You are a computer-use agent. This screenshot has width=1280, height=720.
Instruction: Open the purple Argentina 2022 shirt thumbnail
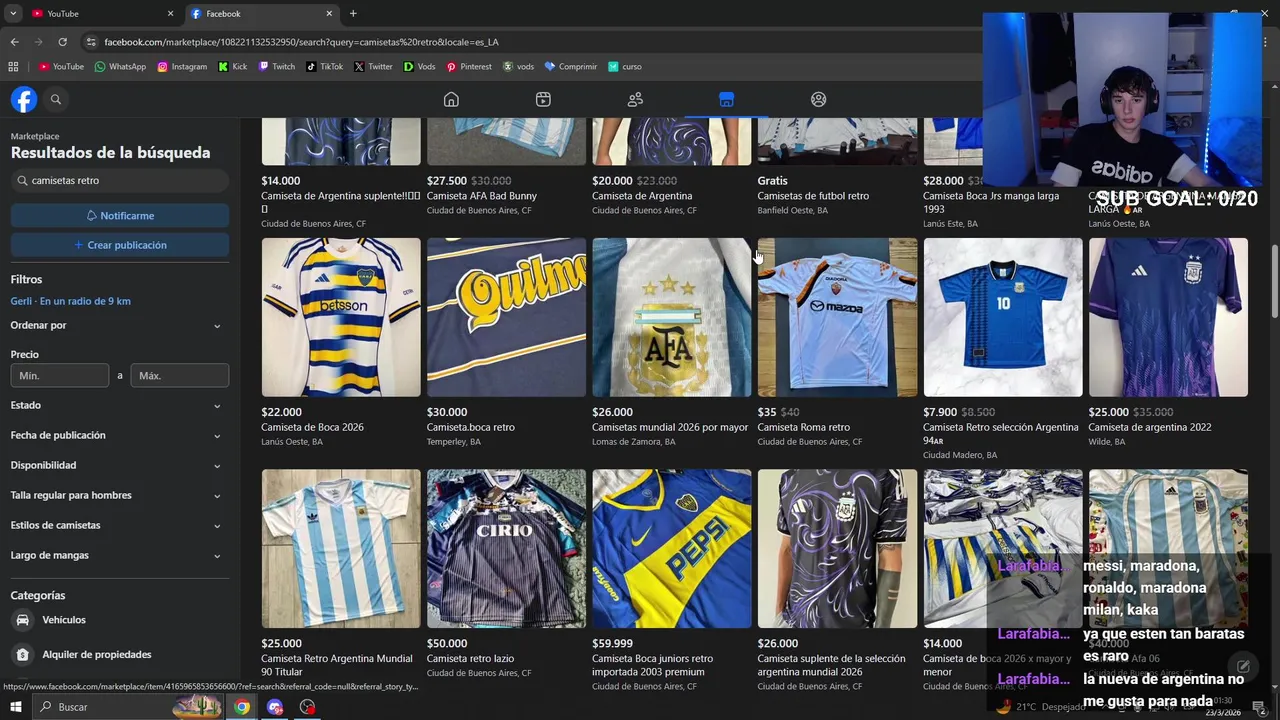pos(1168,317)
